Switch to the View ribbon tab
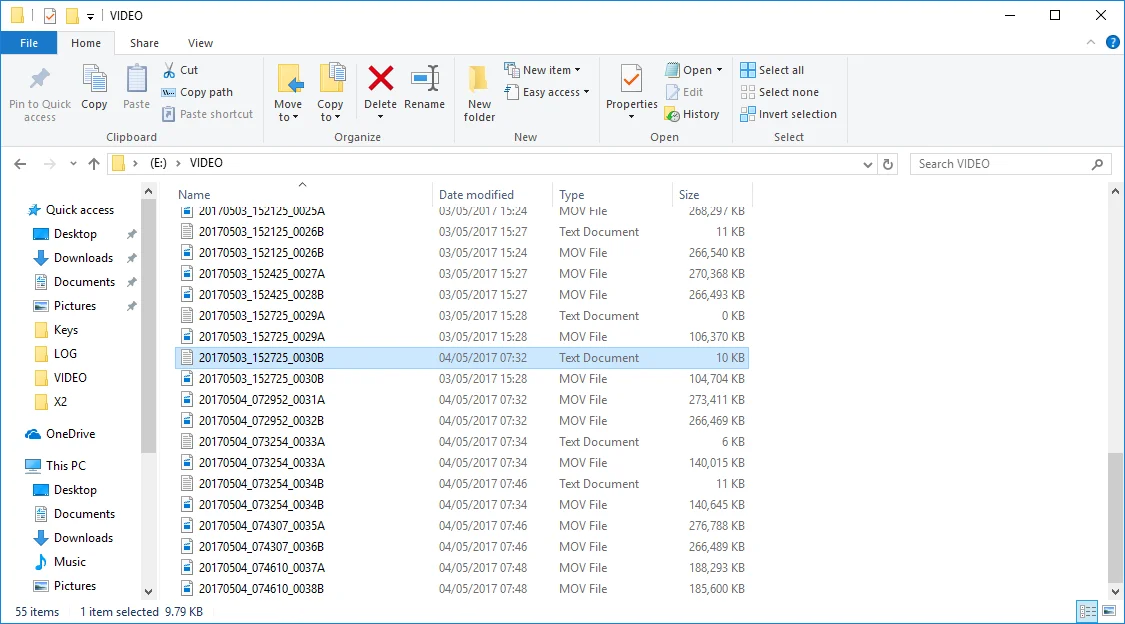Viewport: 1125px width, 624px height. [200, 43]
